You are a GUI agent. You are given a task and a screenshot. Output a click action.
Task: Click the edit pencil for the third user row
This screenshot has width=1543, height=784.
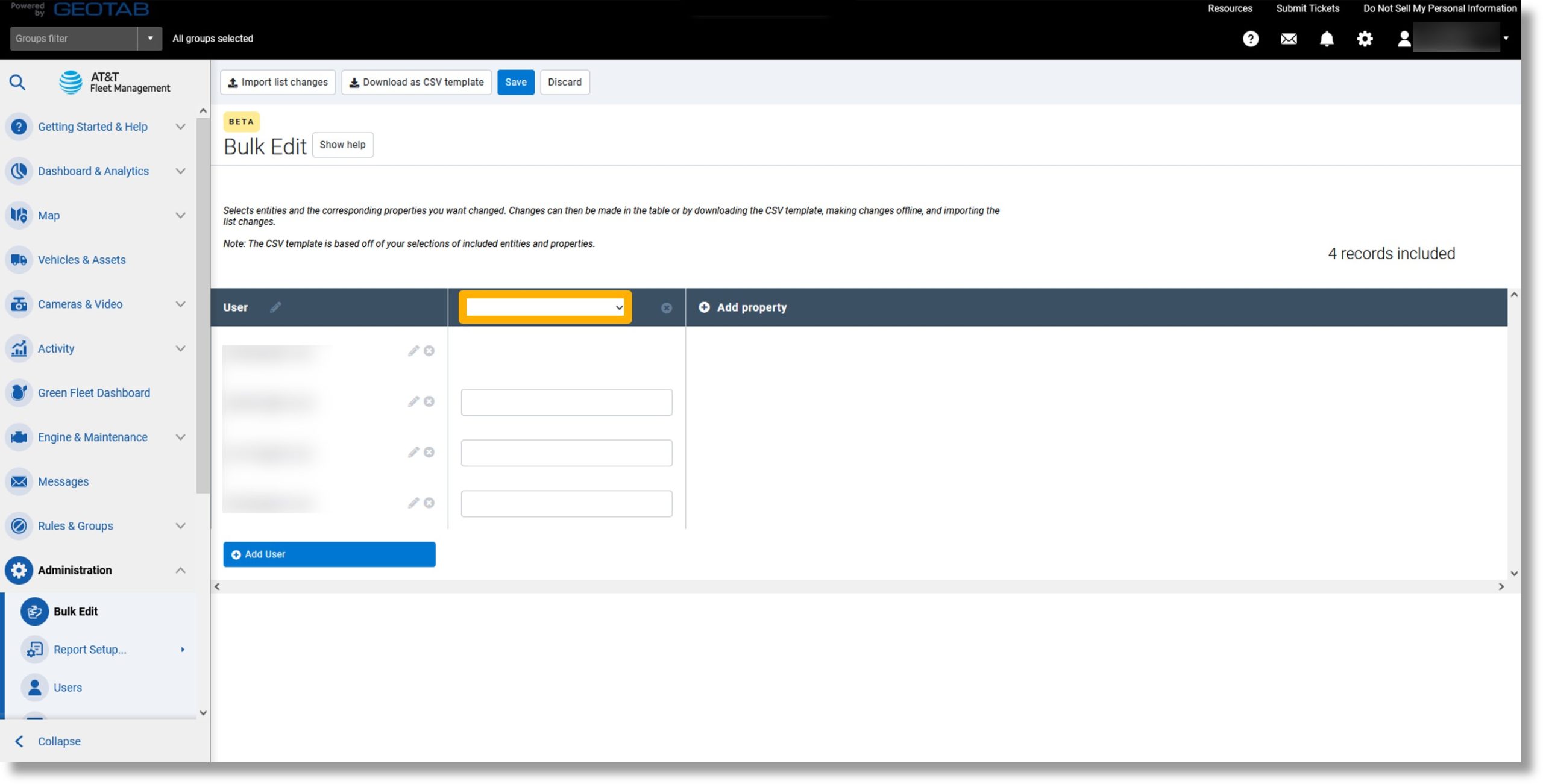tap(413, 452)
